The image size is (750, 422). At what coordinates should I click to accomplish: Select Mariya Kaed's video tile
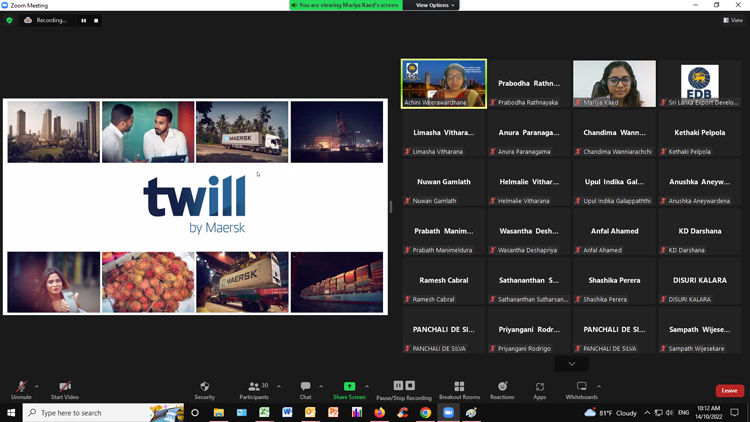614,84
